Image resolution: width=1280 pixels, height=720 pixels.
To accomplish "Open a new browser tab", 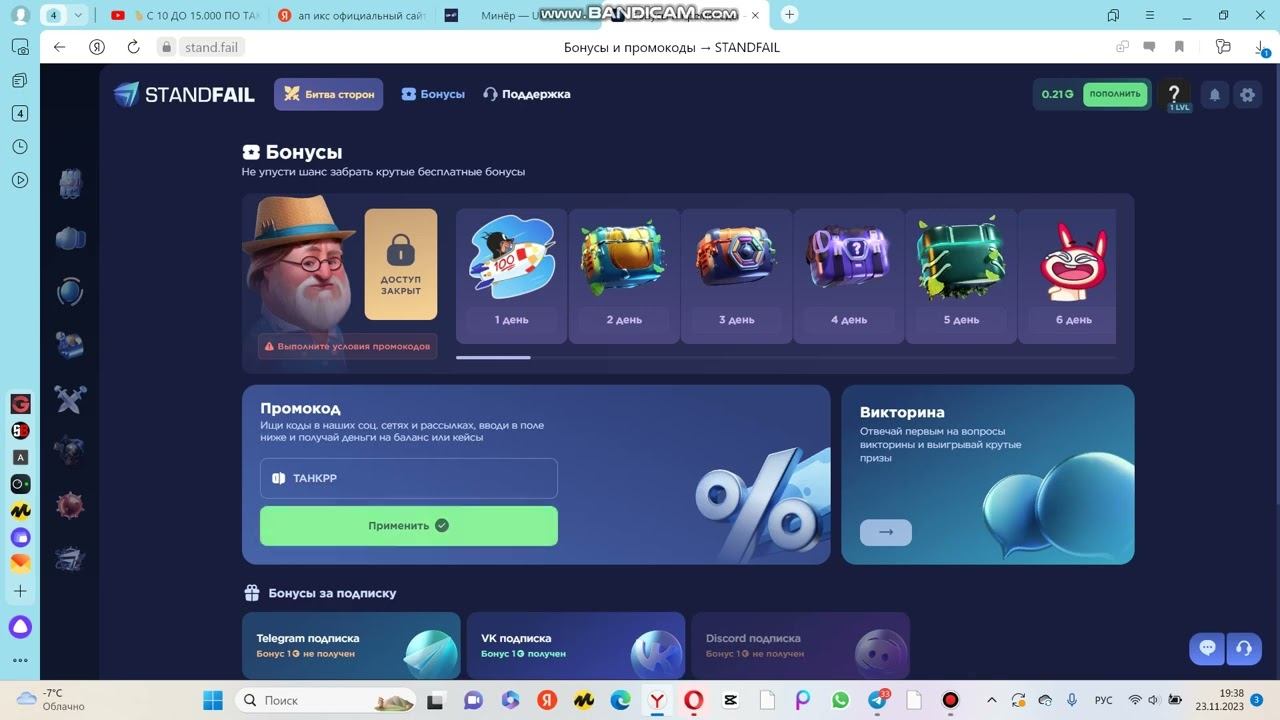I will tap(789, 15).
